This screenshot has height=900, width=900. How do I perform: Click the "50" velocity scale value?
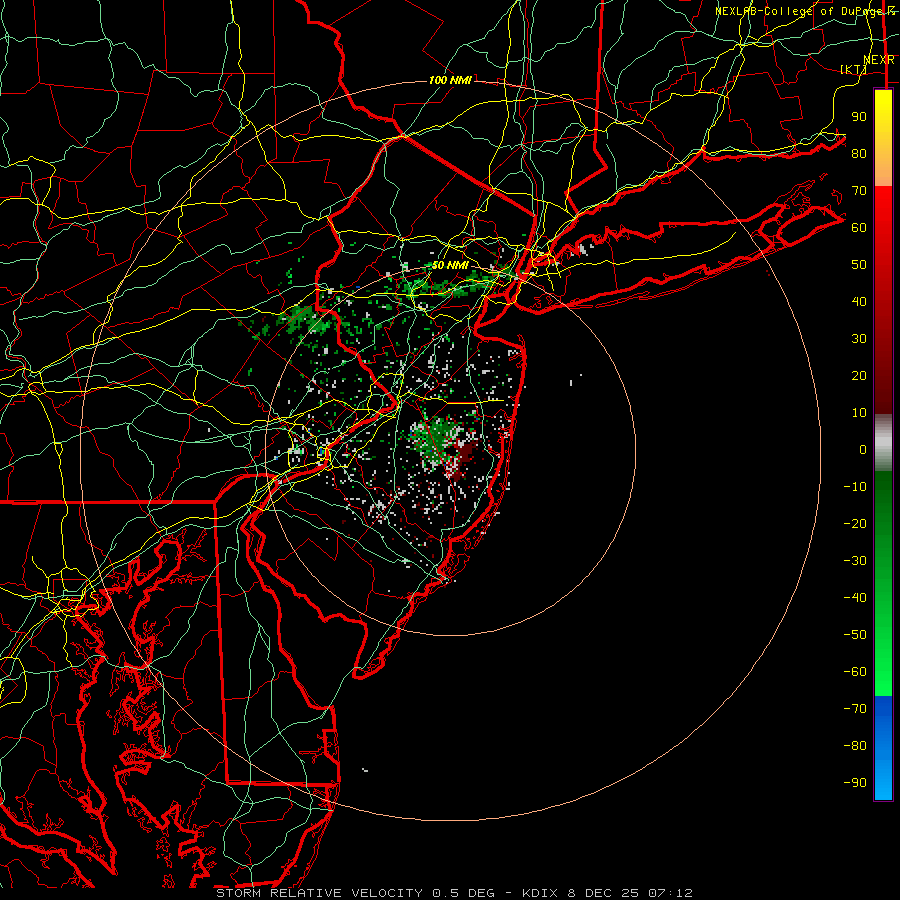point(859,265)
